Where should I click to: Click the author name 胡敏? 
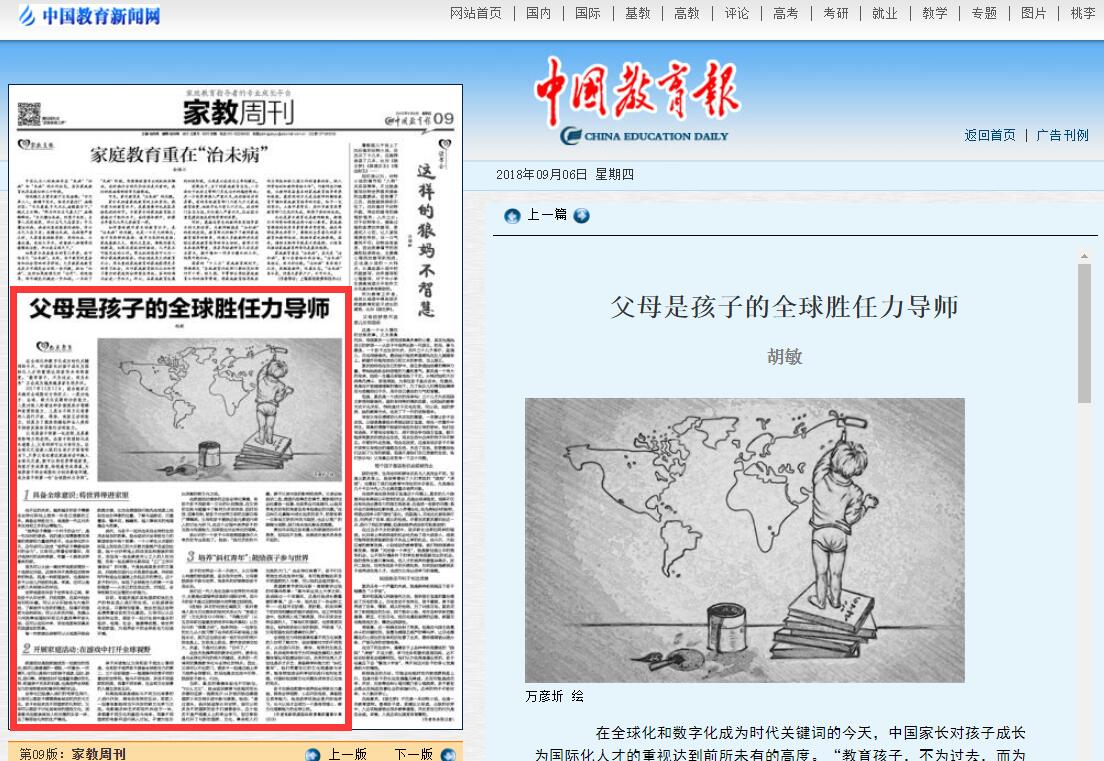pyautogui.click(x=784, y=357)
